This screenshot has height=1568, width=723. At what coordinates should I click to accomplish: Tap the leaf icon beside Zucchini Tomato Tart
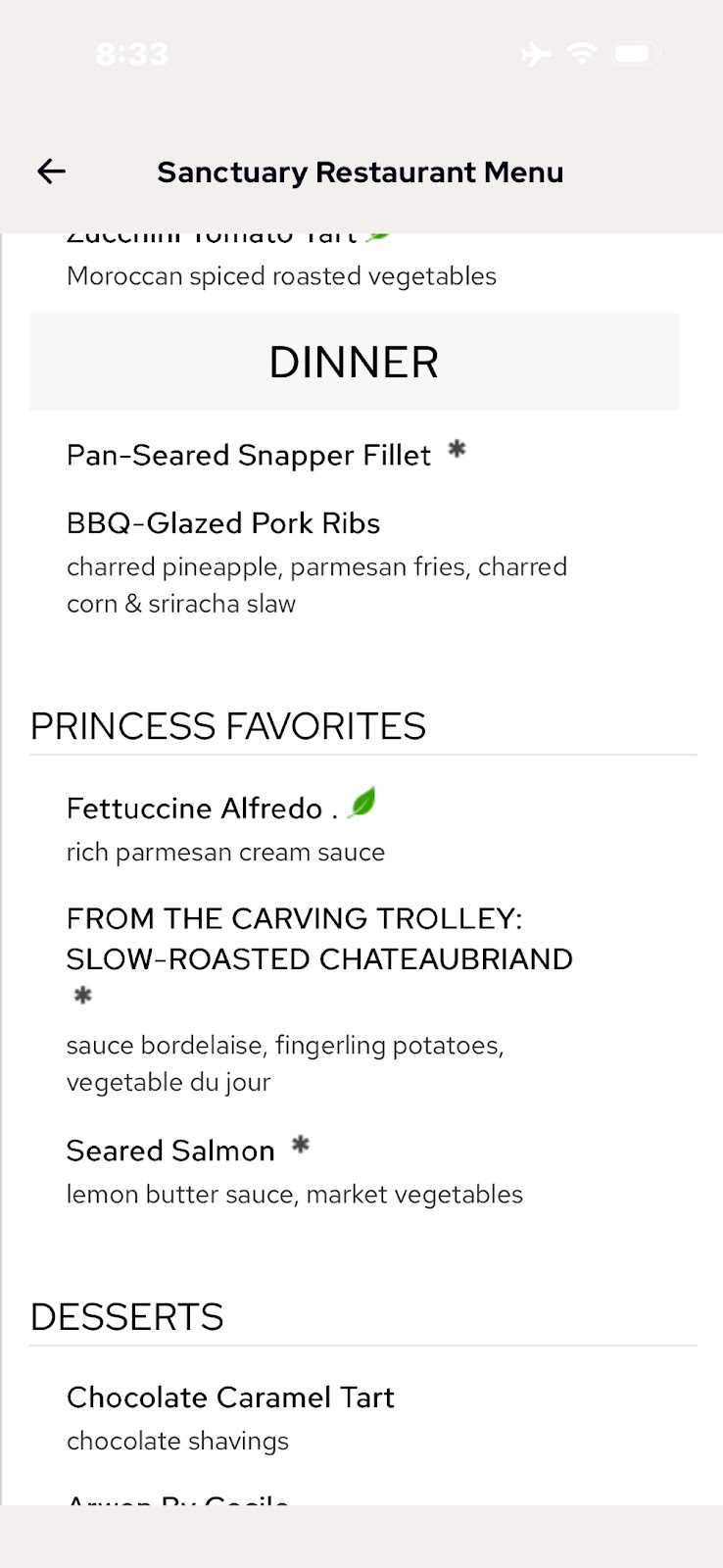(x=377, y=236)
